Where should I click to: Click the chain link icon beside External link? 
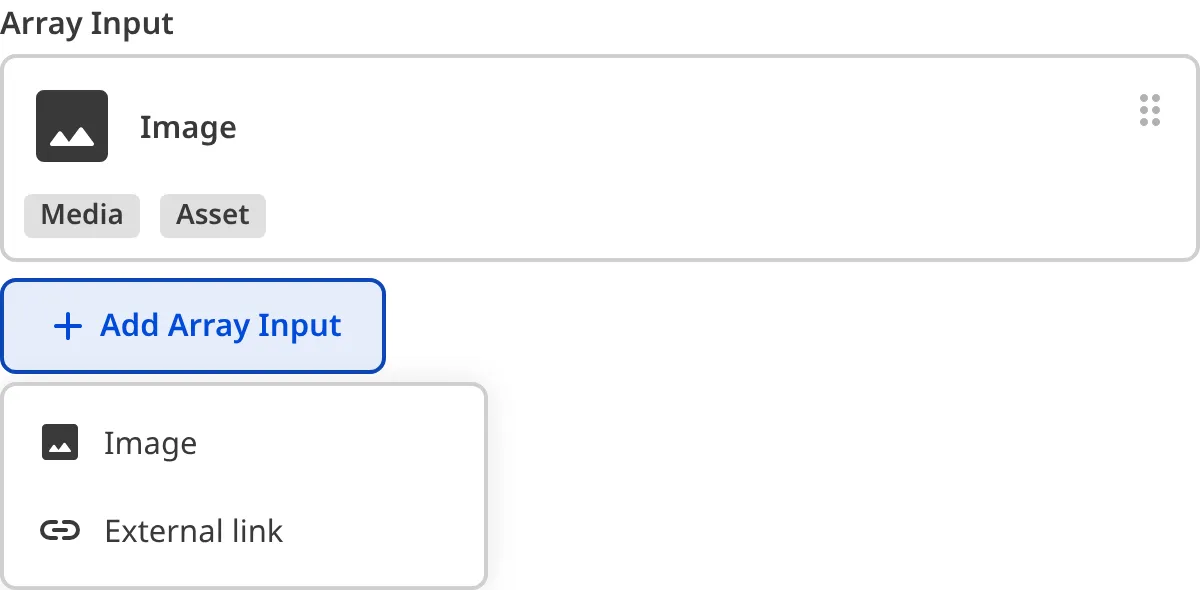point(59,530)
